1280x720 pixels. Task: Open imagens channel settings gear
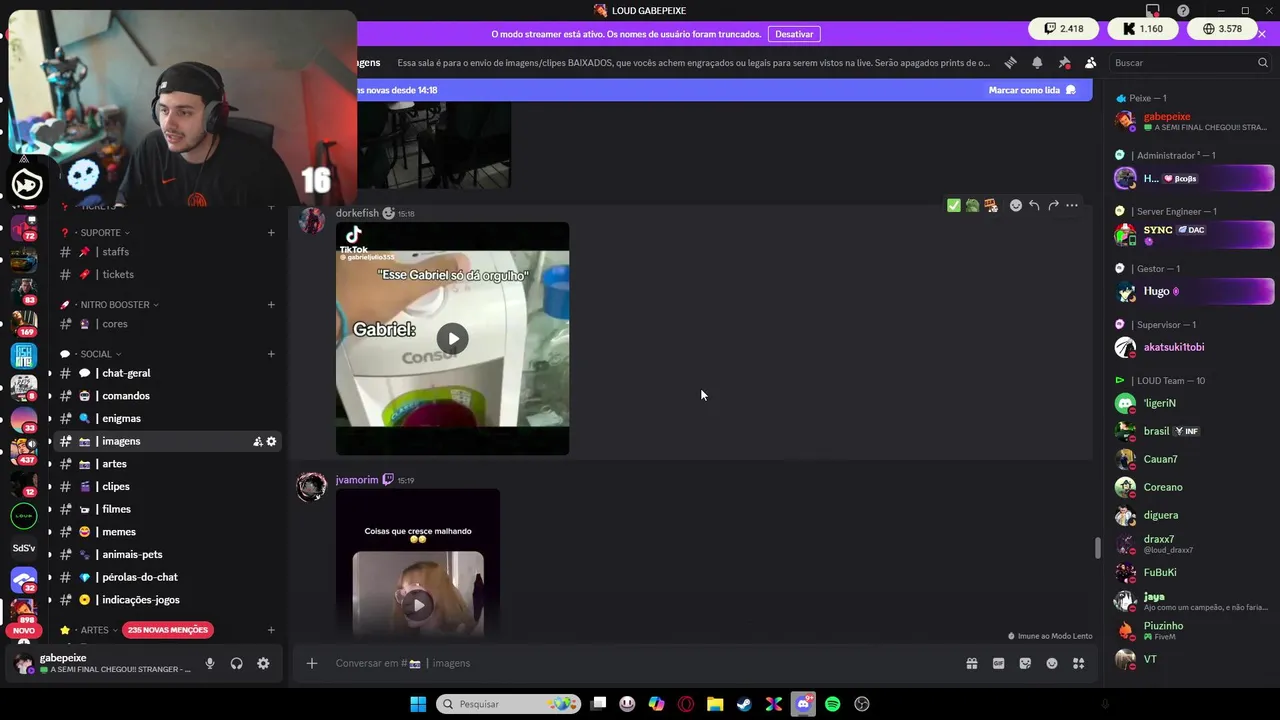tap(271, 441)
